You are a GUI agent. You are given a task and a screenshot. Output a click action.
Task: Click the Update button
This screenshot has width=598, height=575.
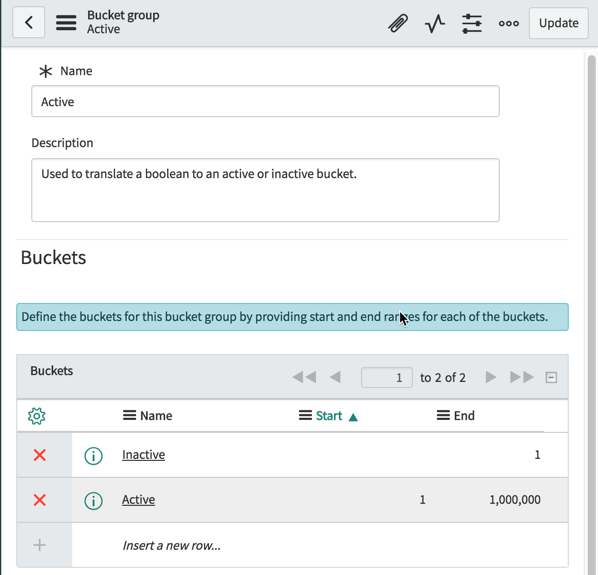point(558,23)
